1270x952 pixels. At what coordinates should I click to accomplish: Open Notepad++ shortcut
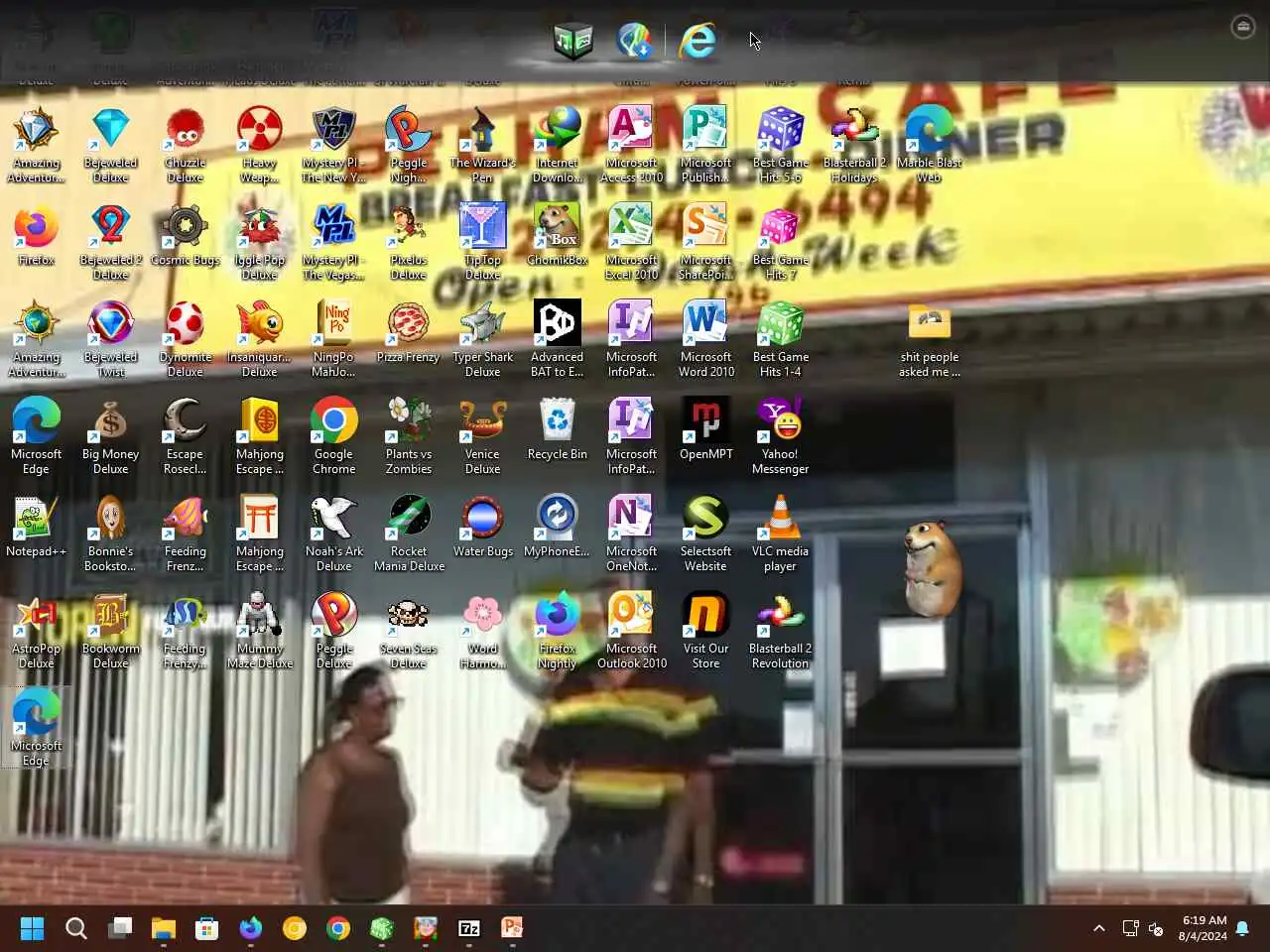[x=37, y=528]
